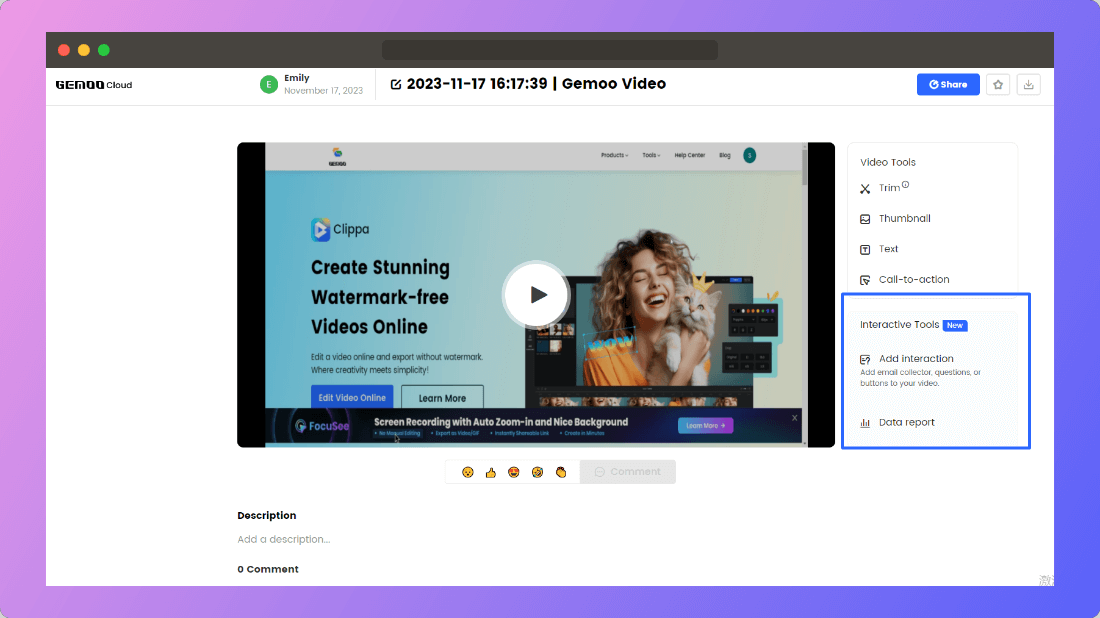Play the video with center play button
Image resolution: width=1100 pixels, height=618 pixels.
point(536,295)
